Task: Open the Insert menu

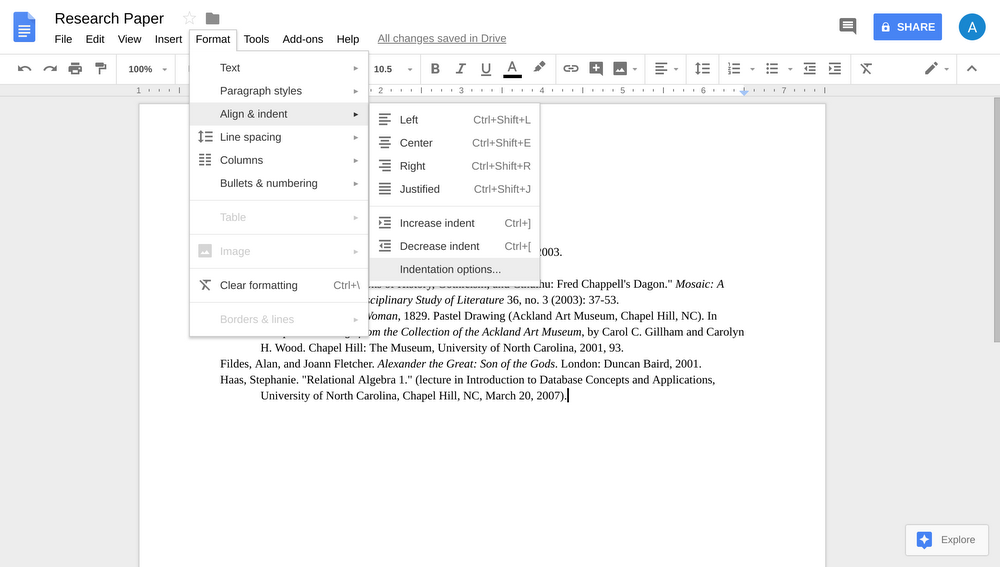Action: [168, 39]
